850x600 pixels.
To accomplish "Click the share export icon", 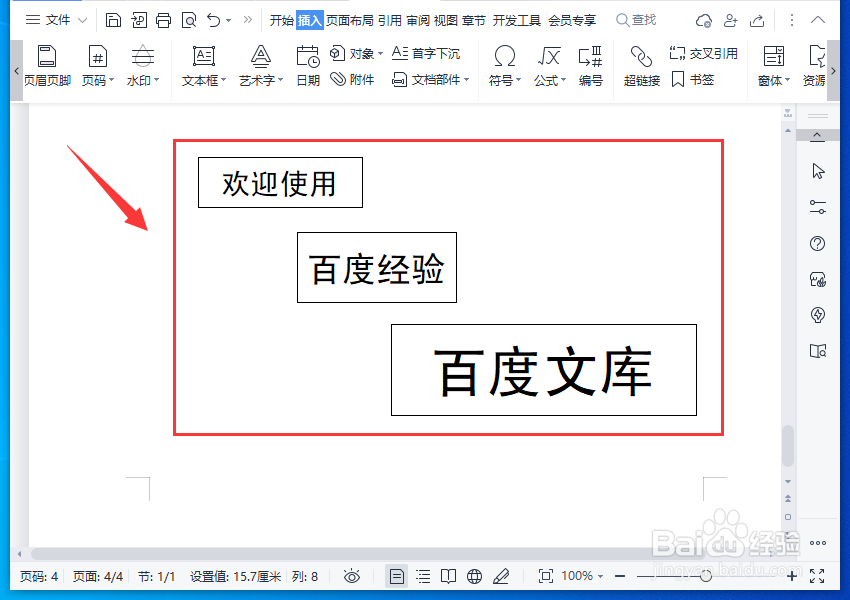I will (757, 21).
